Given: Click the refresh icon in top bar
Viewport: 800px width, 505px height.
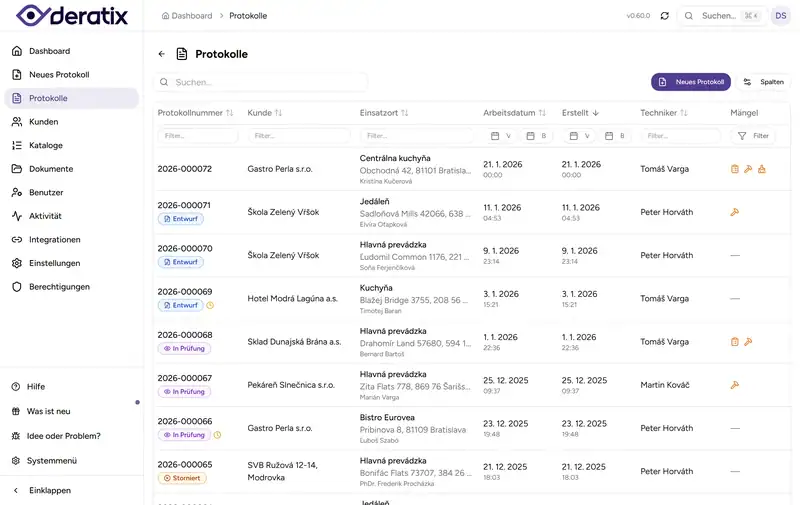Looking at the screenshot, I should [x=665, y=16].
